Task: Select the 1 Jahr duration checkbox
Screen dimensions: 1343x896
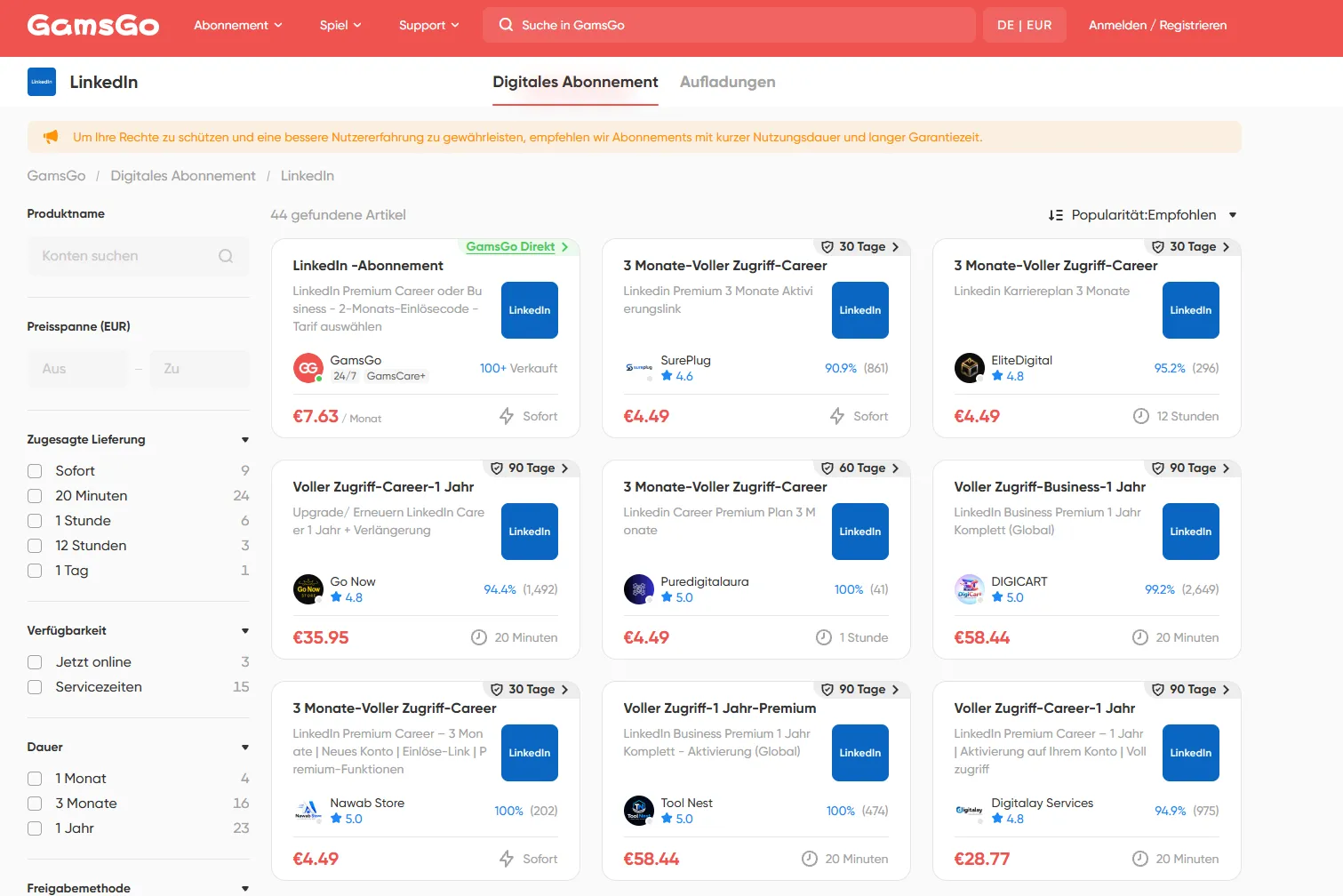Action: [35, 828]
